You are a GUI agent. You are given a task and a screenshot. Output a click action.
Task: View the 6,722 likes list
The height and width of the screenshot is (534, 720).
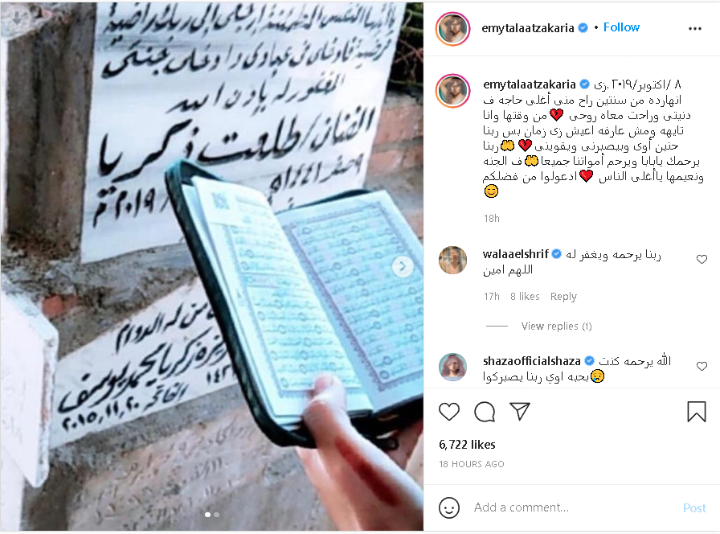(467, 444)
